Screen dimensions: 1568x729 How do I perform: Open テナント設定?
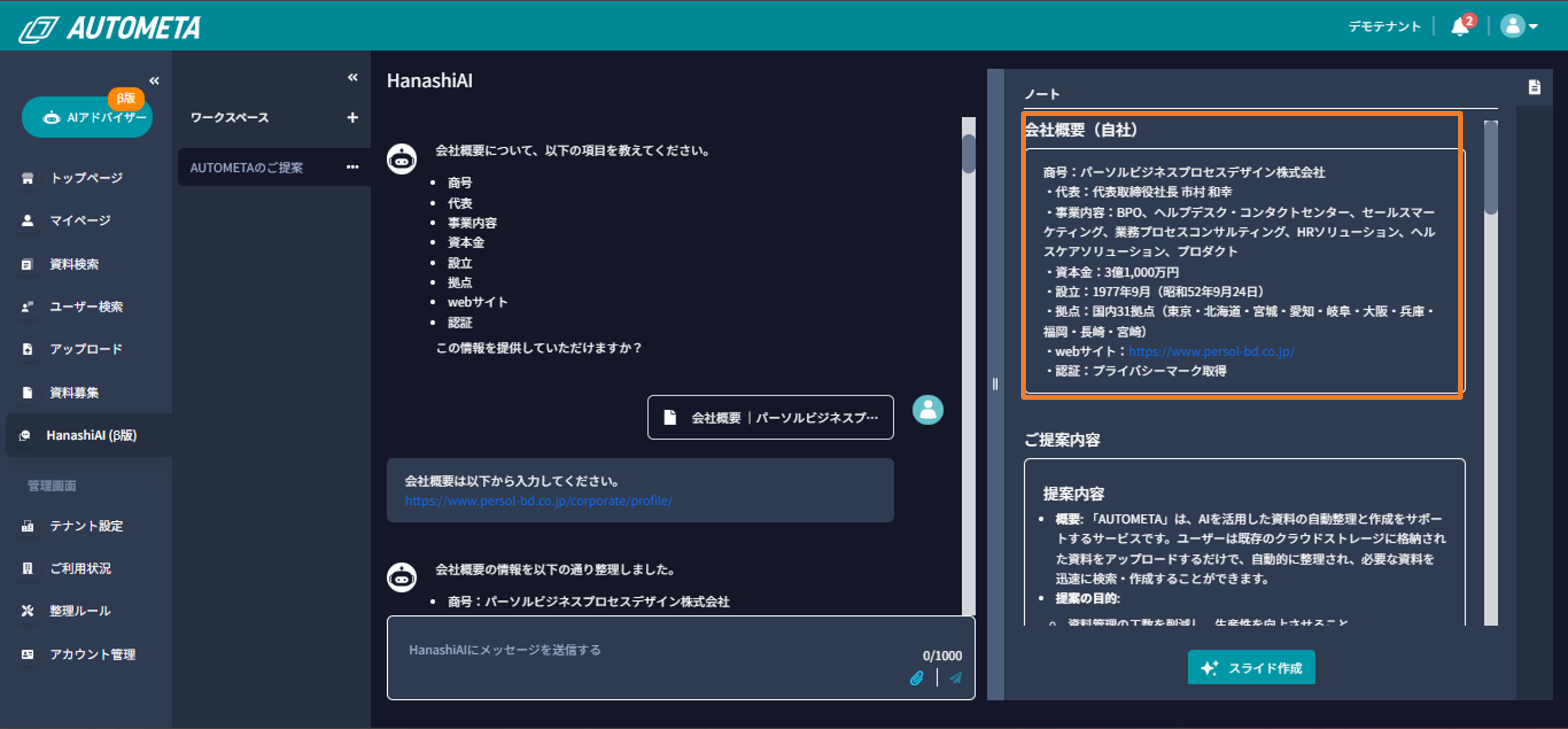tap(86, 526)
